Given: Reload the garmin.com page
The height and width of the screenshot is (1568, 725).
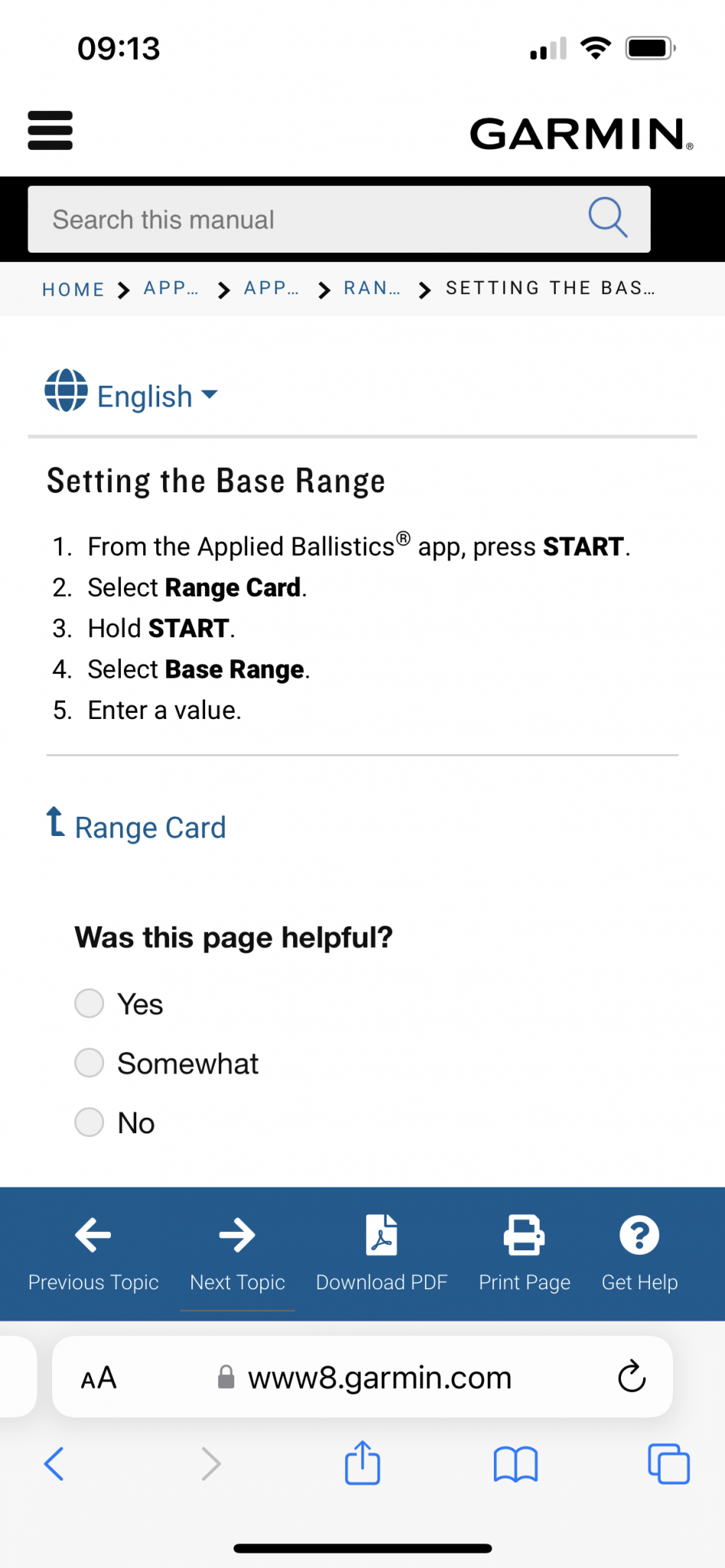Looking at the screenshot, I should coord(632,1377).
